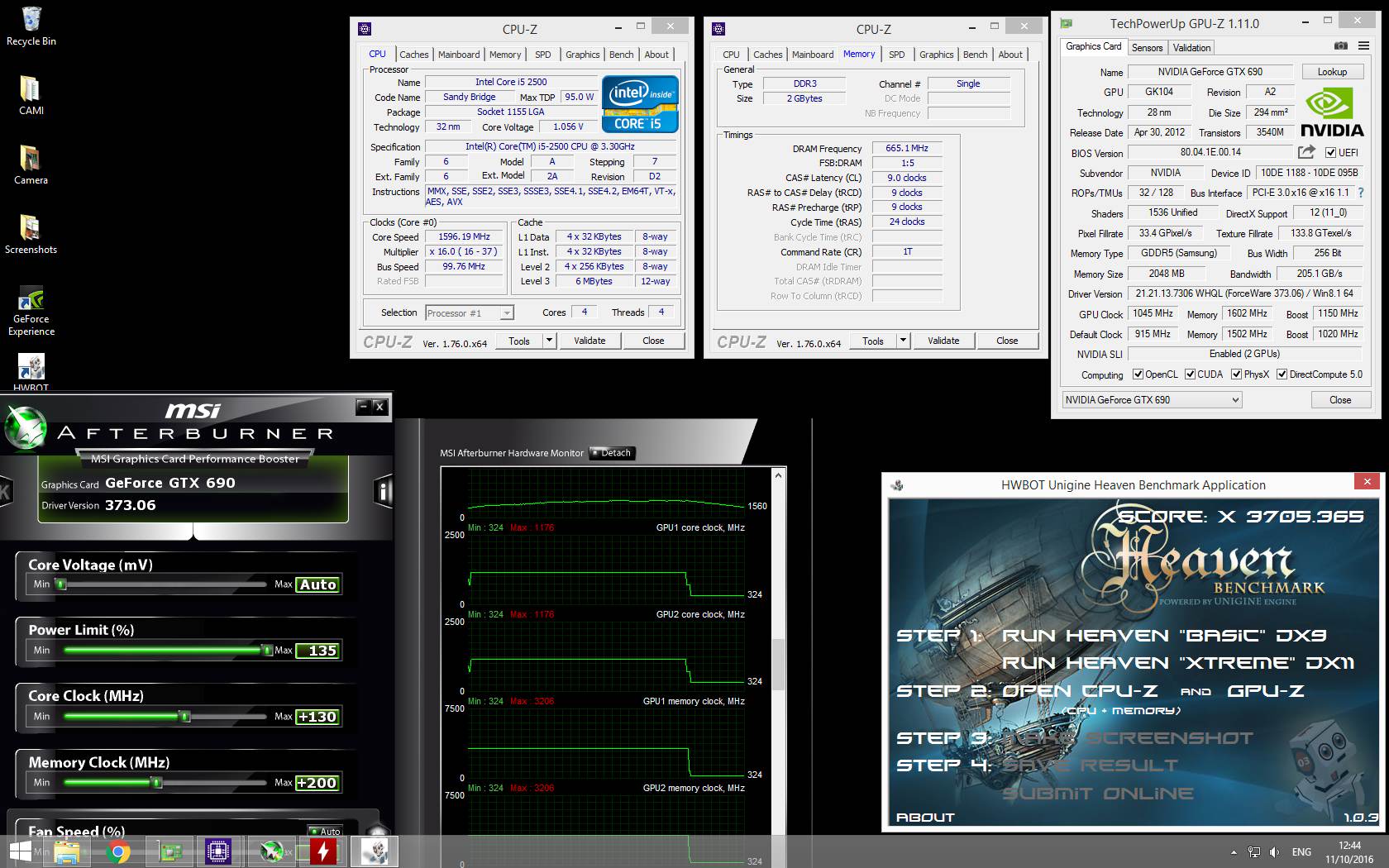
Task: Open Google Chrome from taskbar
Action: 118,851
